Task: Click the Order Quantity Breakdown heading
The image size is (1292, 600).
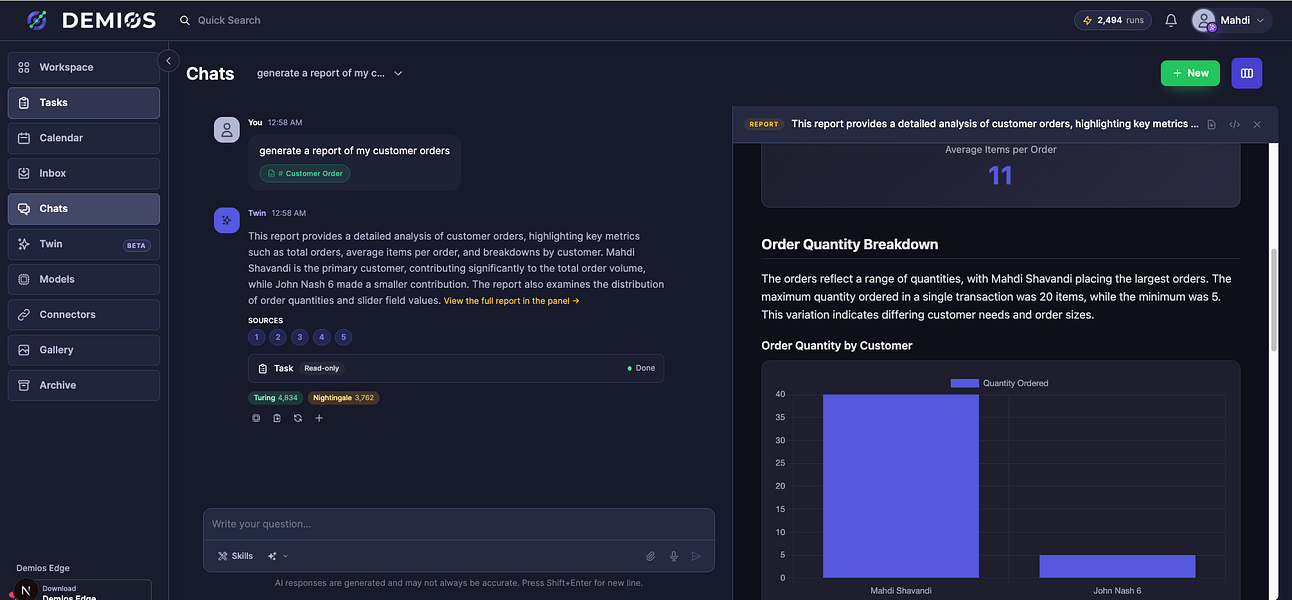Action: [849, 244]
